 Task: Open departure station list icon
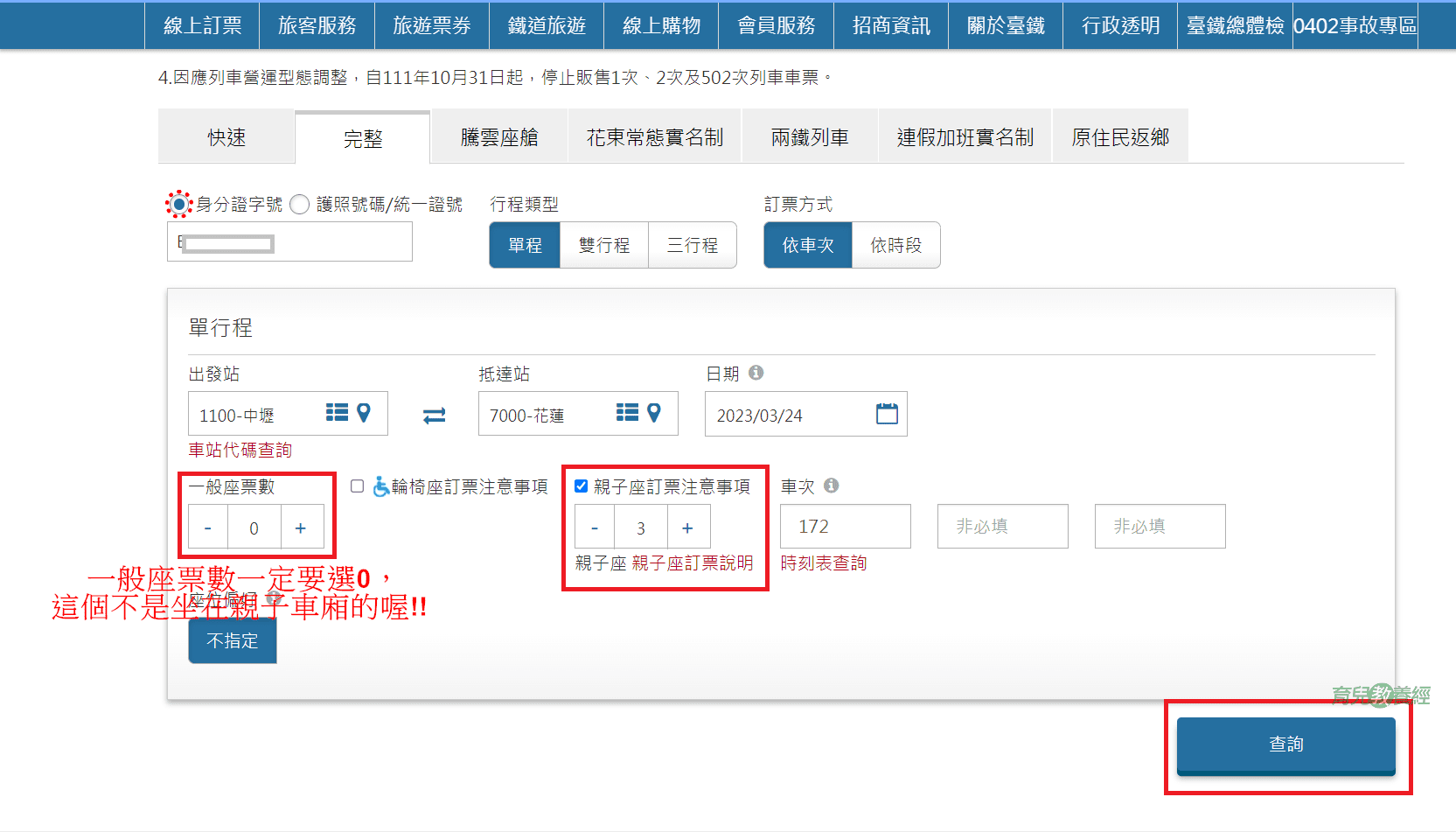click(337, 413)
